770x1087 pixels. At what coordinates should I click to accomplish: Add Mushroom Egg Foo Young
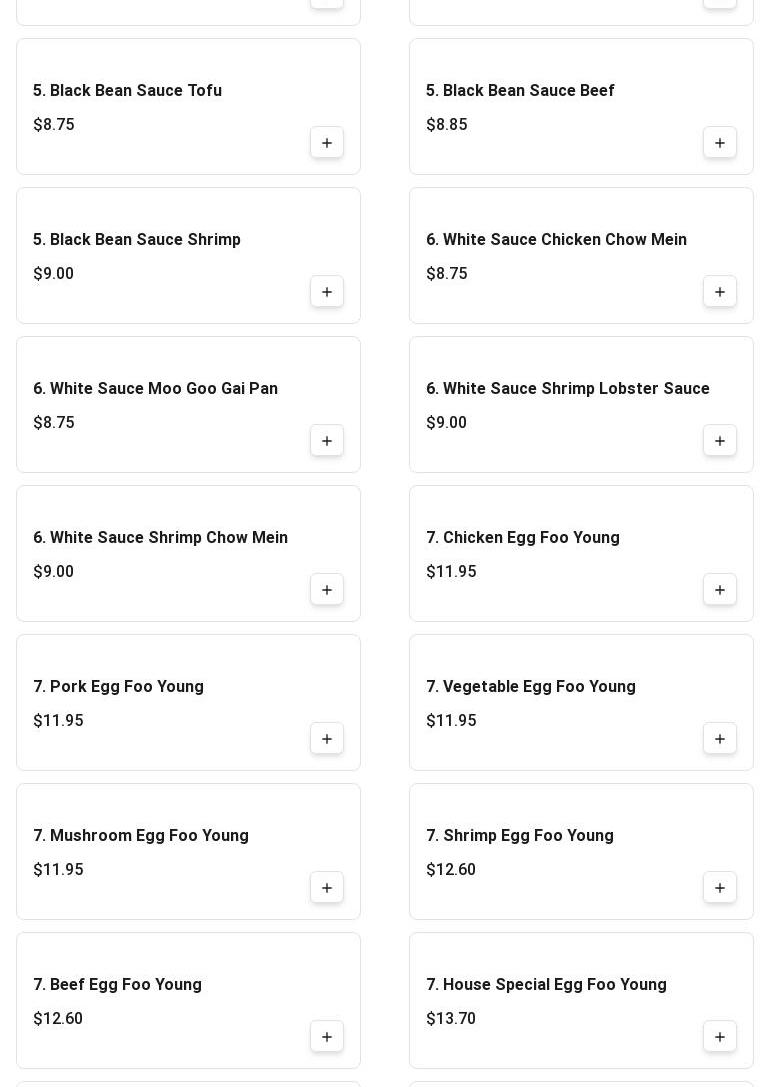(x=326, y=888)
